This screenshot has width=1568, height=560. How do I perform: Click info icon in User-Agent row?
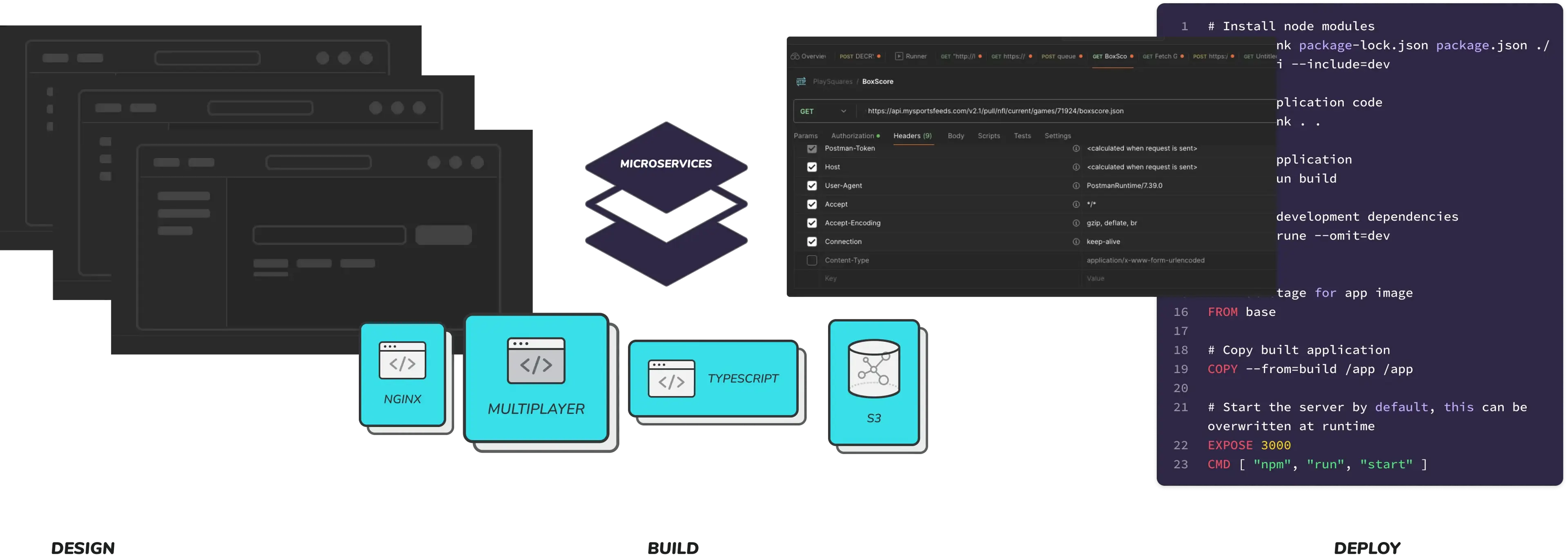(1076, 186)
